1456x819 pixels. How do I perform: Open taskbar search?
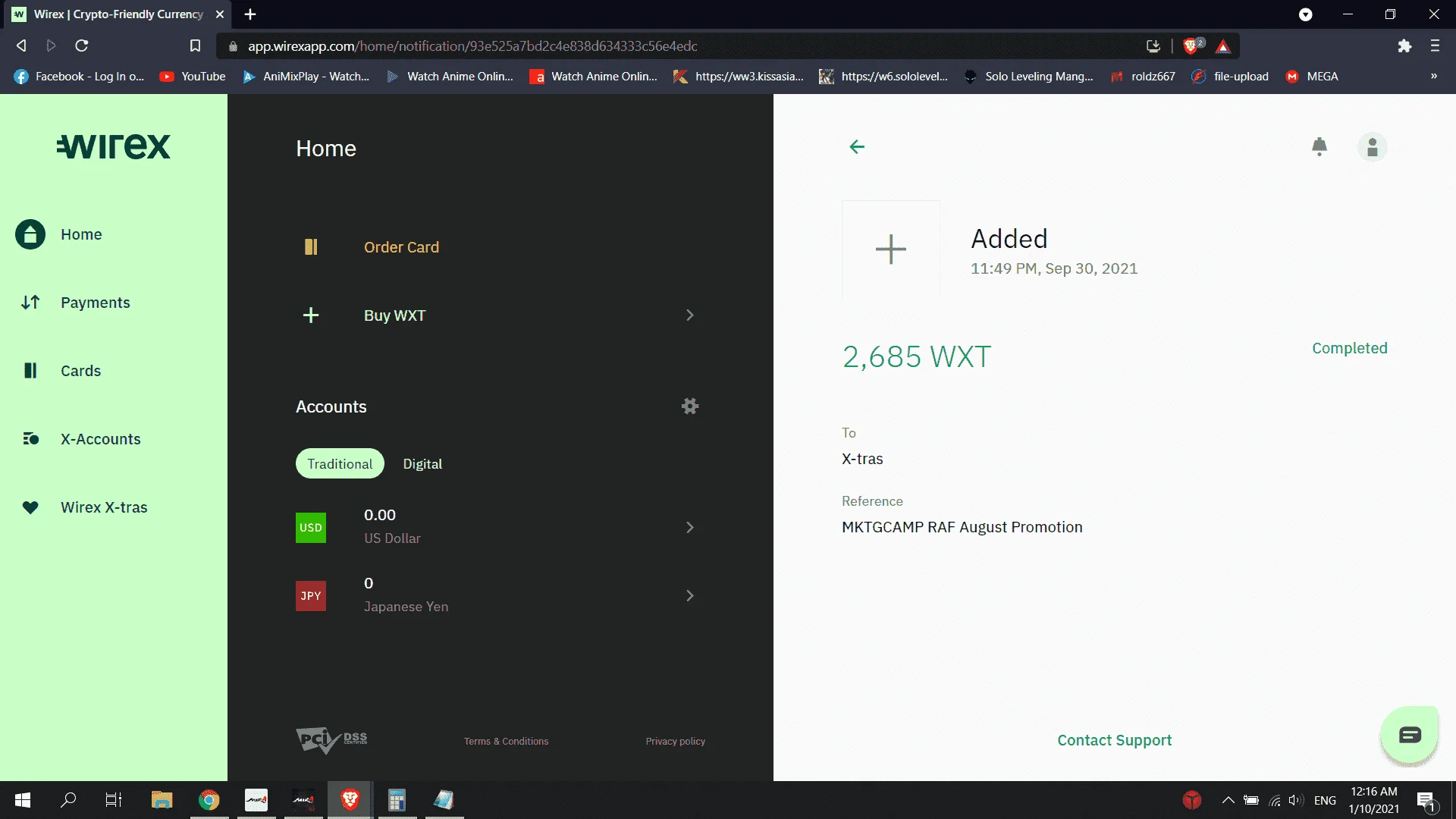click(x=68, y=800)
